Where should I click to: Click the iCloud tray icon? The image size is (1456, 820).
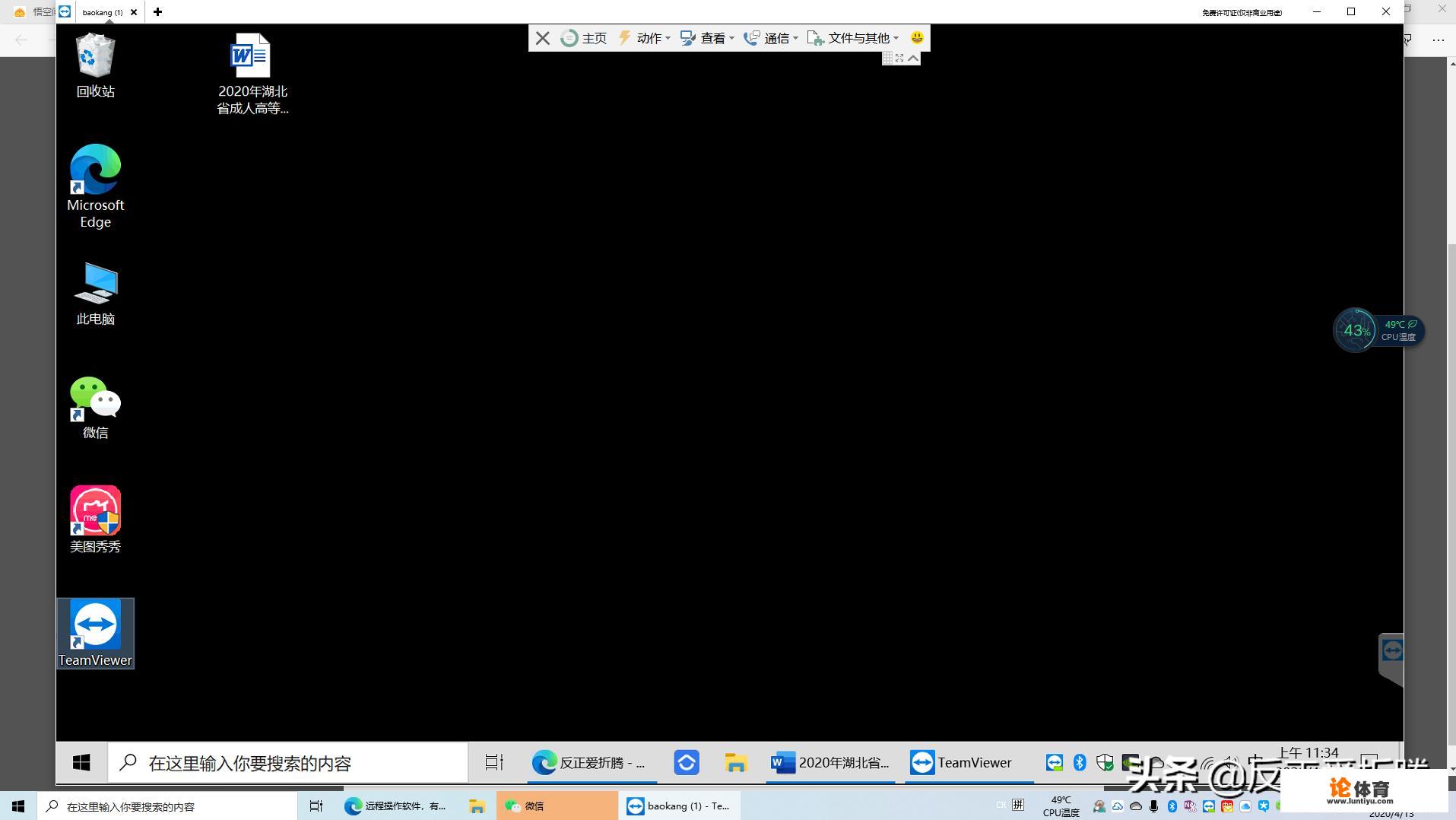tap(1245, 806)
